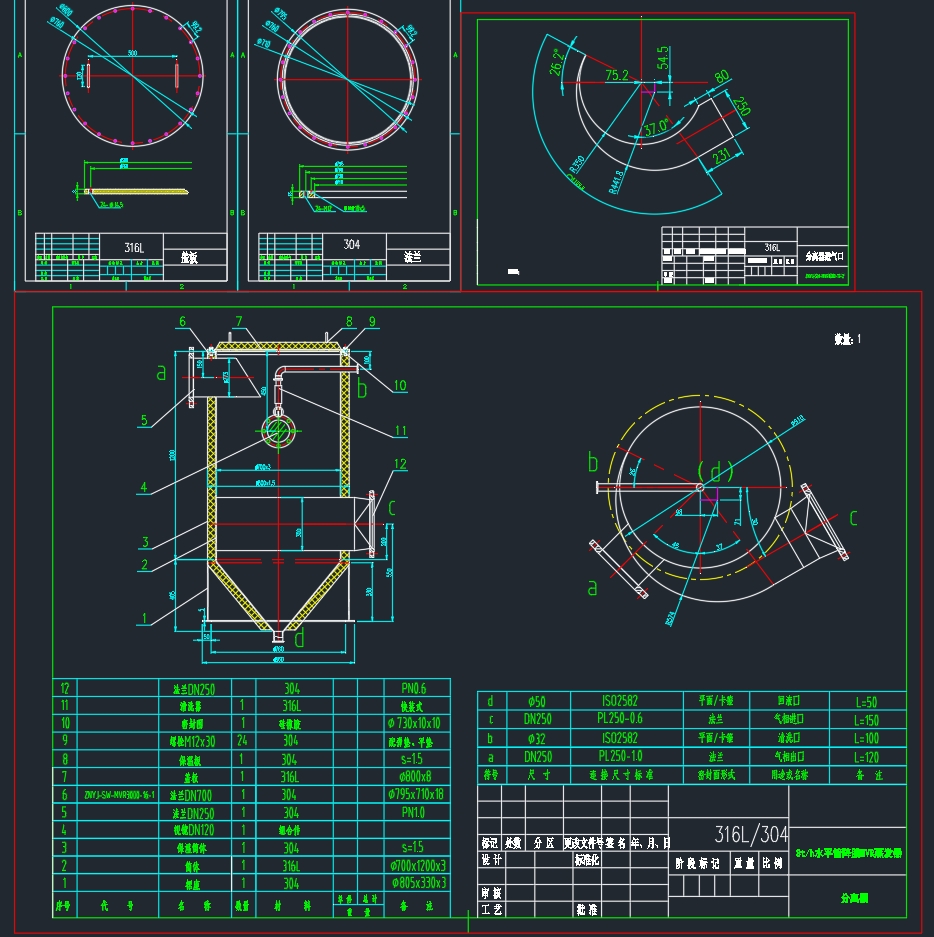Click the '54.5' vertical dimension text

[x=663, y=58]
